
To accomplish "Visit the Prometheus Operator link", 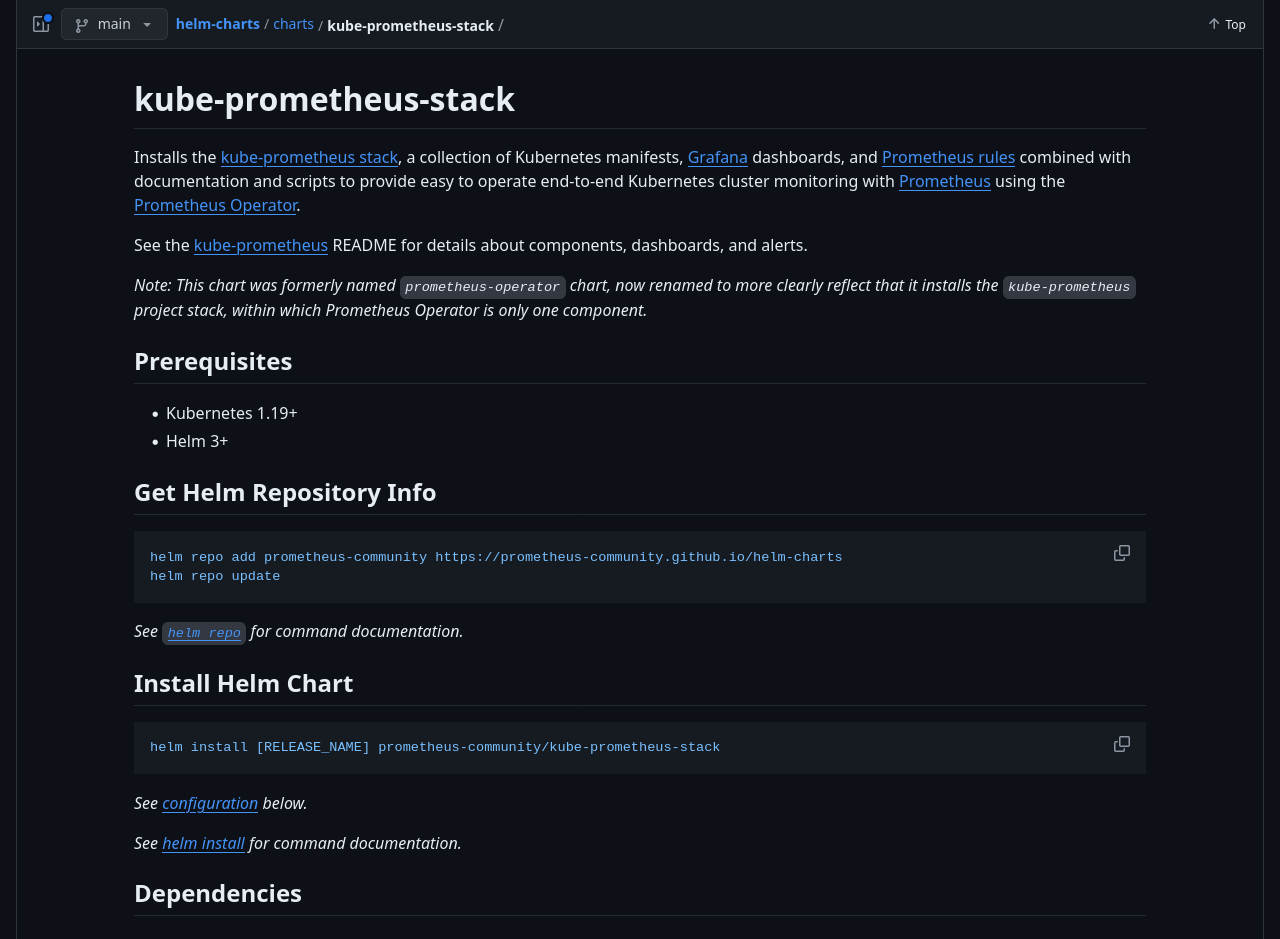I will click(215, 205).
